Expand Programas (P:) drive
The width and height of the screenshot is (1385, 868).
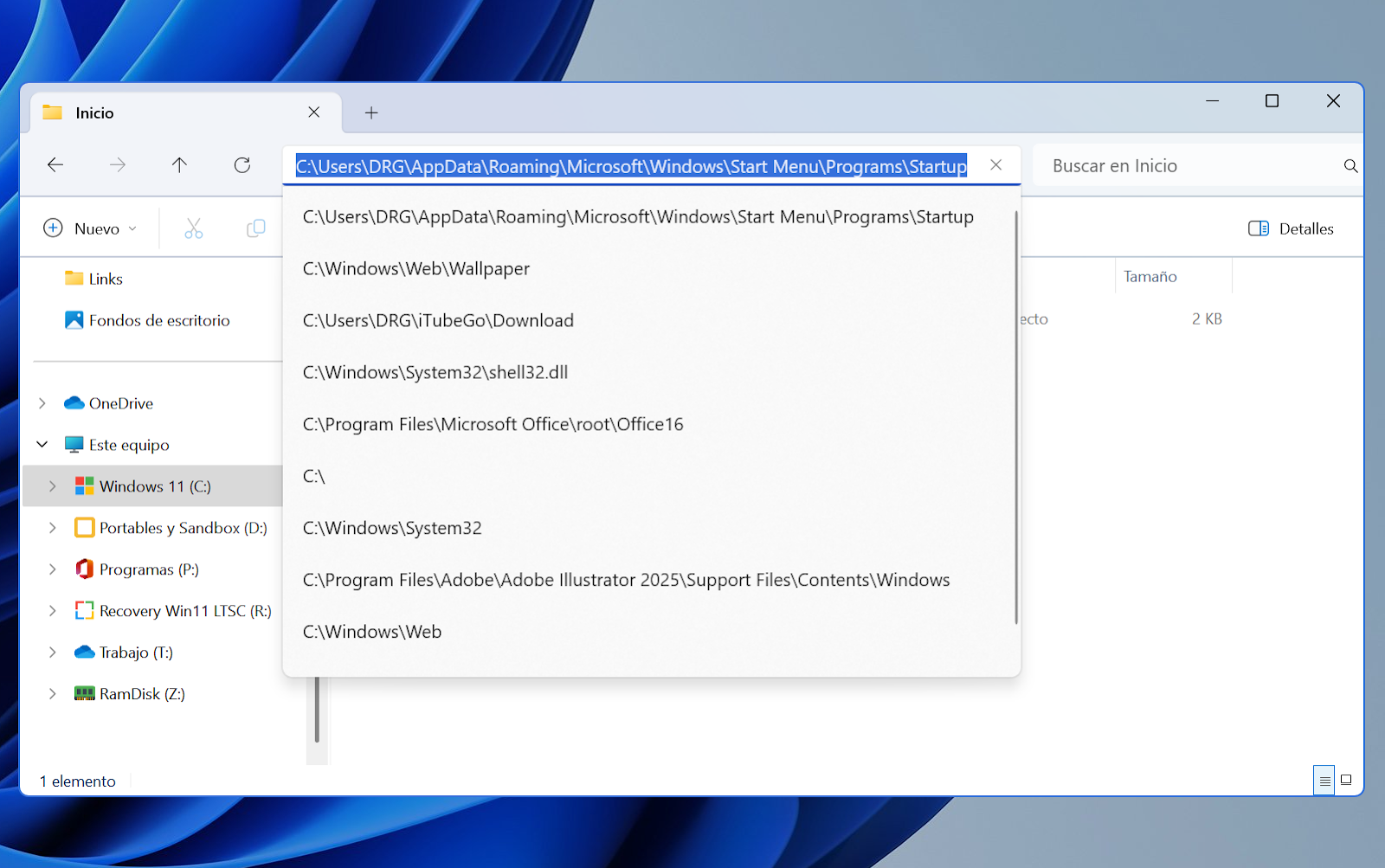tap(53, 569)
